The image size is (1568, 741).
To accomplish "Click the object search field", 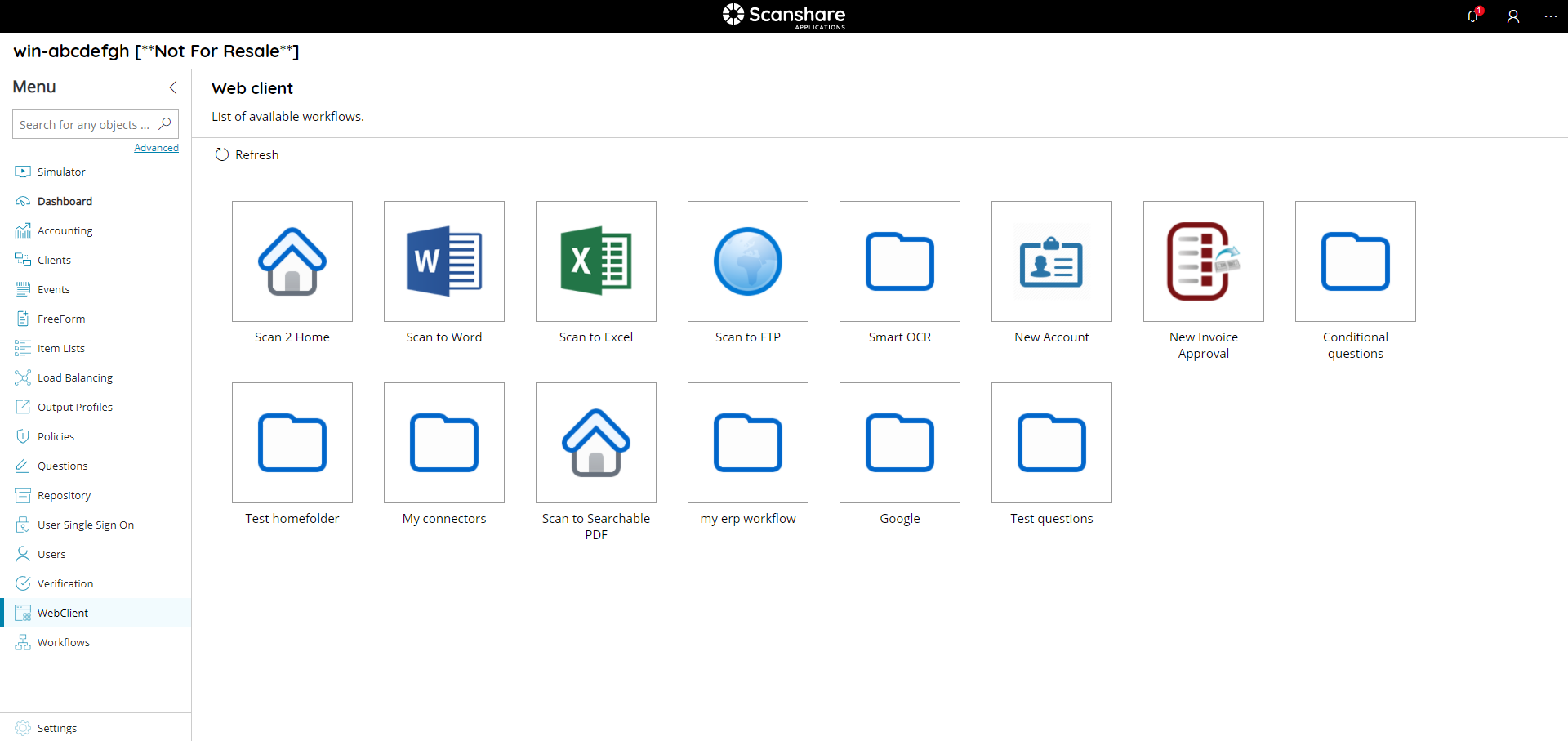I will (x=86, y=124).
